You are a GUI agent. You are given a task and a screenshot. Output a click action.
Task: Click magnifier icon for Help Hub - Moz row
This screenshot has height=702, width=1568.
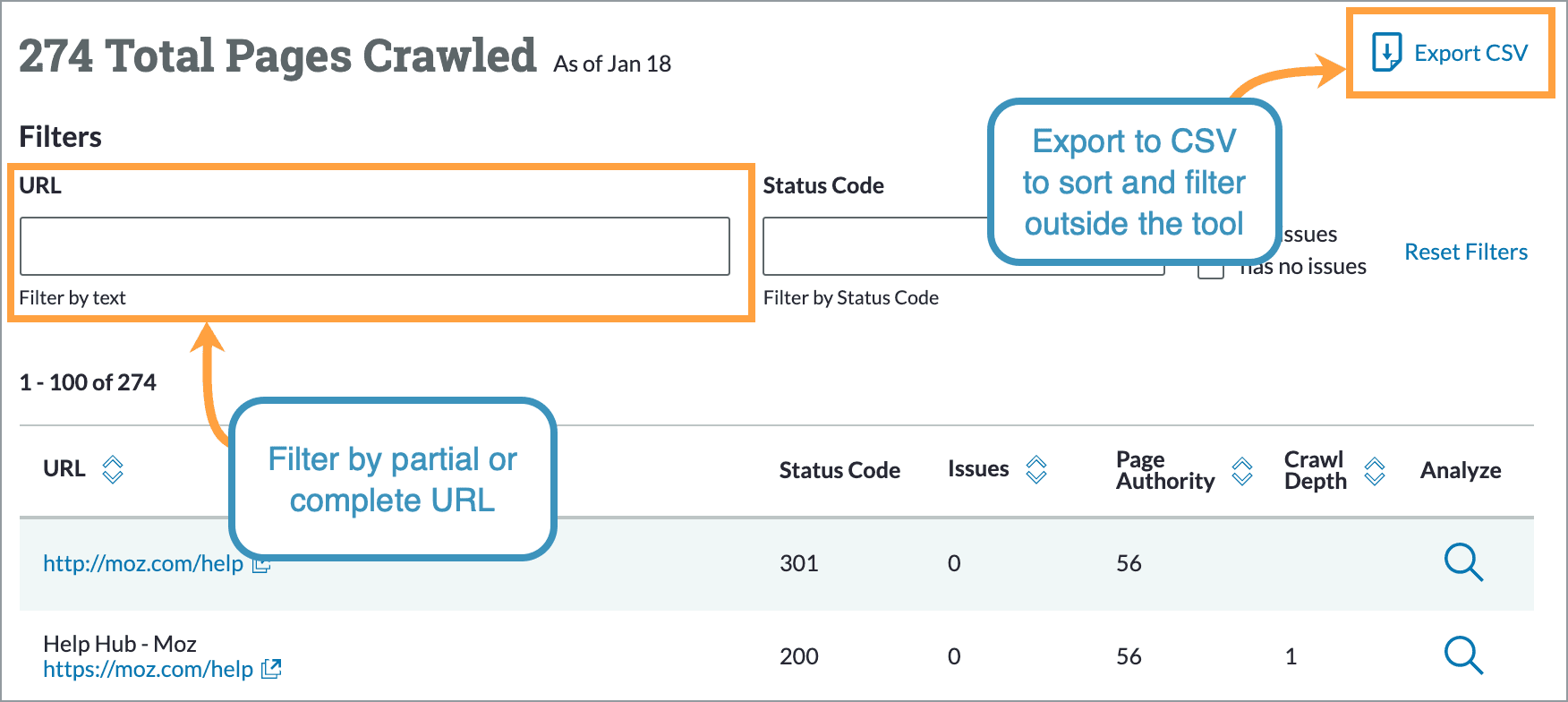click(1463, 655)
